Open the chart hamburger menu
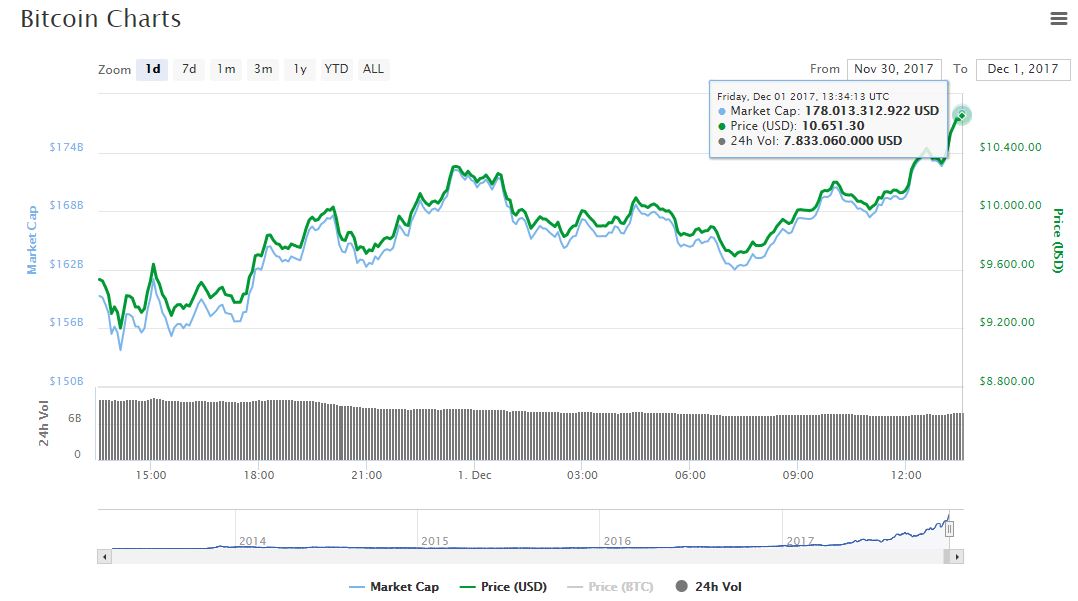This screenshot has width=1078, height=601. click(x=1059, y=19)
